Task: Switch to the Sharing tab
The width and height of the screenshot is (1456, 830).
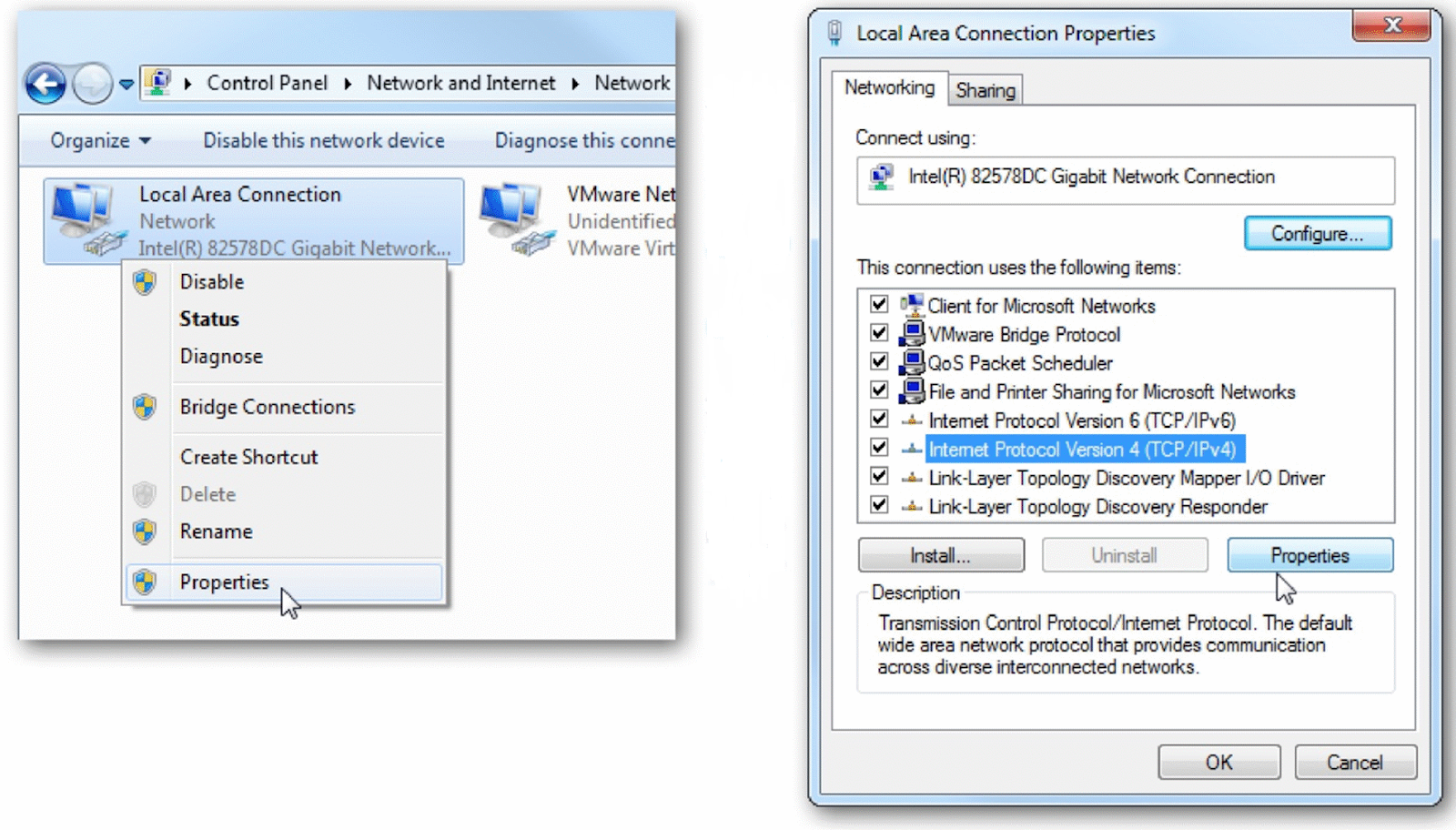Action: pyautogui.click(x=986, y=91)
